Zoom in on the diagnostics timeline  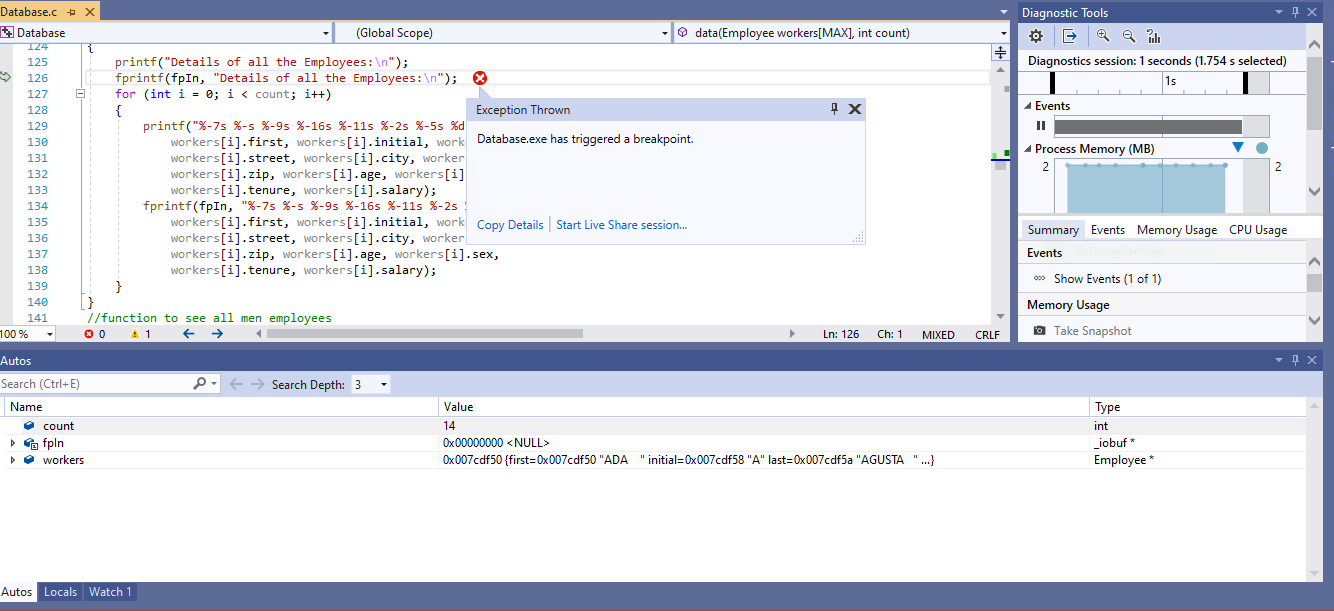[1102, 36]
